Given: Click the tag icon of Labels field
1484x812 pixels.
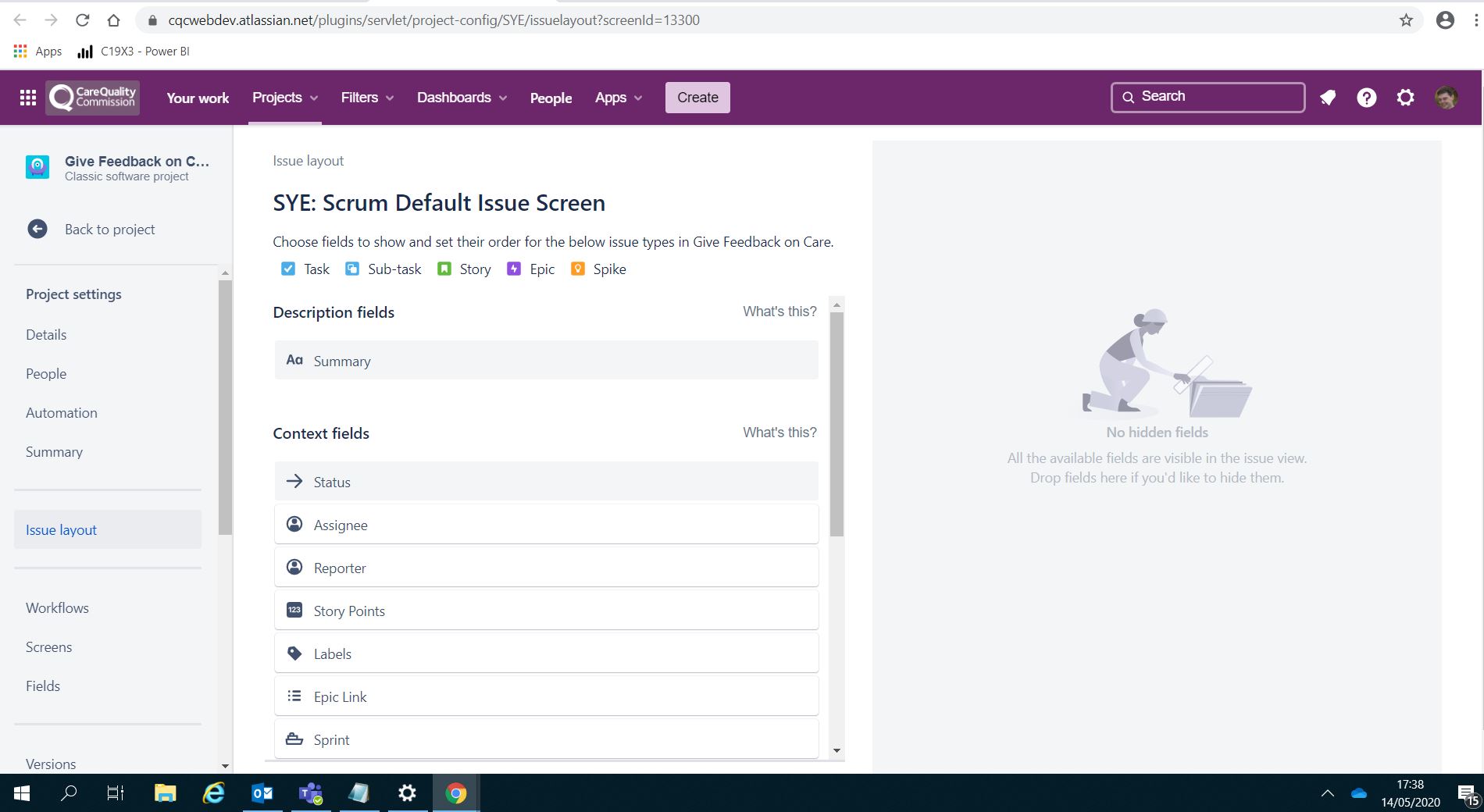Looking at the screenshot, I should pyautogui.click(x=294, y=653).
